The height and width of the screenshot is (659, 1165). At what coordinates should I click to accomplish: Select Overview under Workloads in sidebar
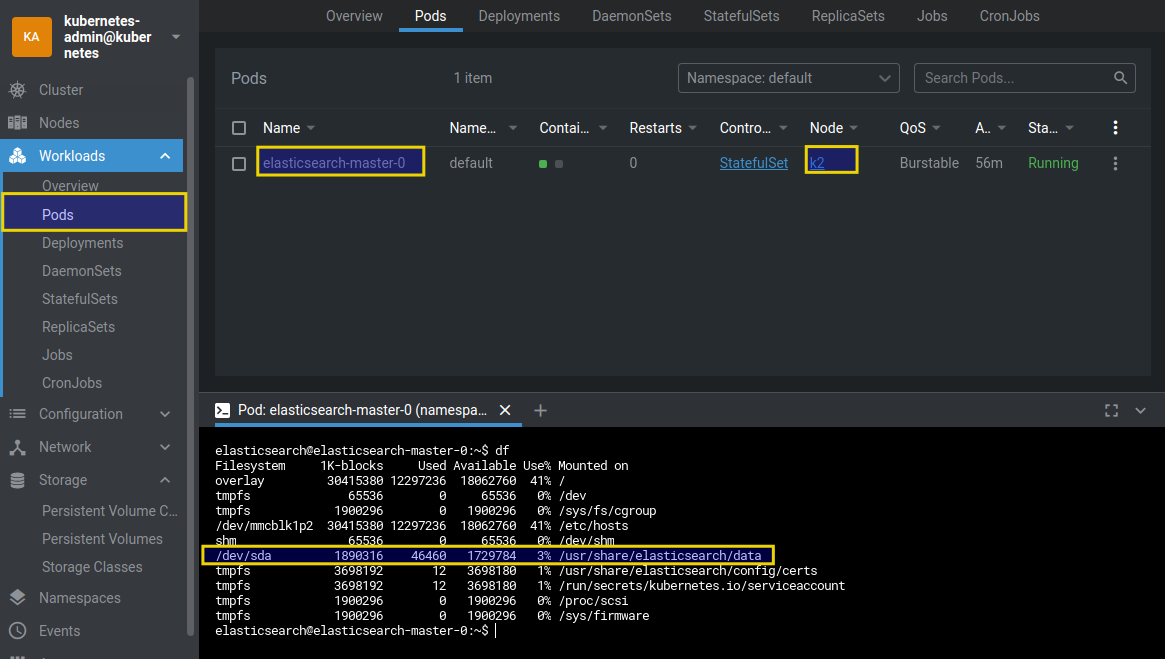pyautogui.click(x=70, y=186)
